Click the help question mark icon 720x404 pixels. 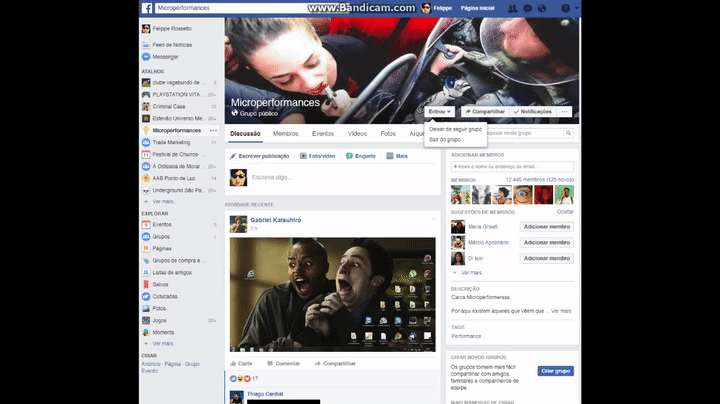point(565,8)
